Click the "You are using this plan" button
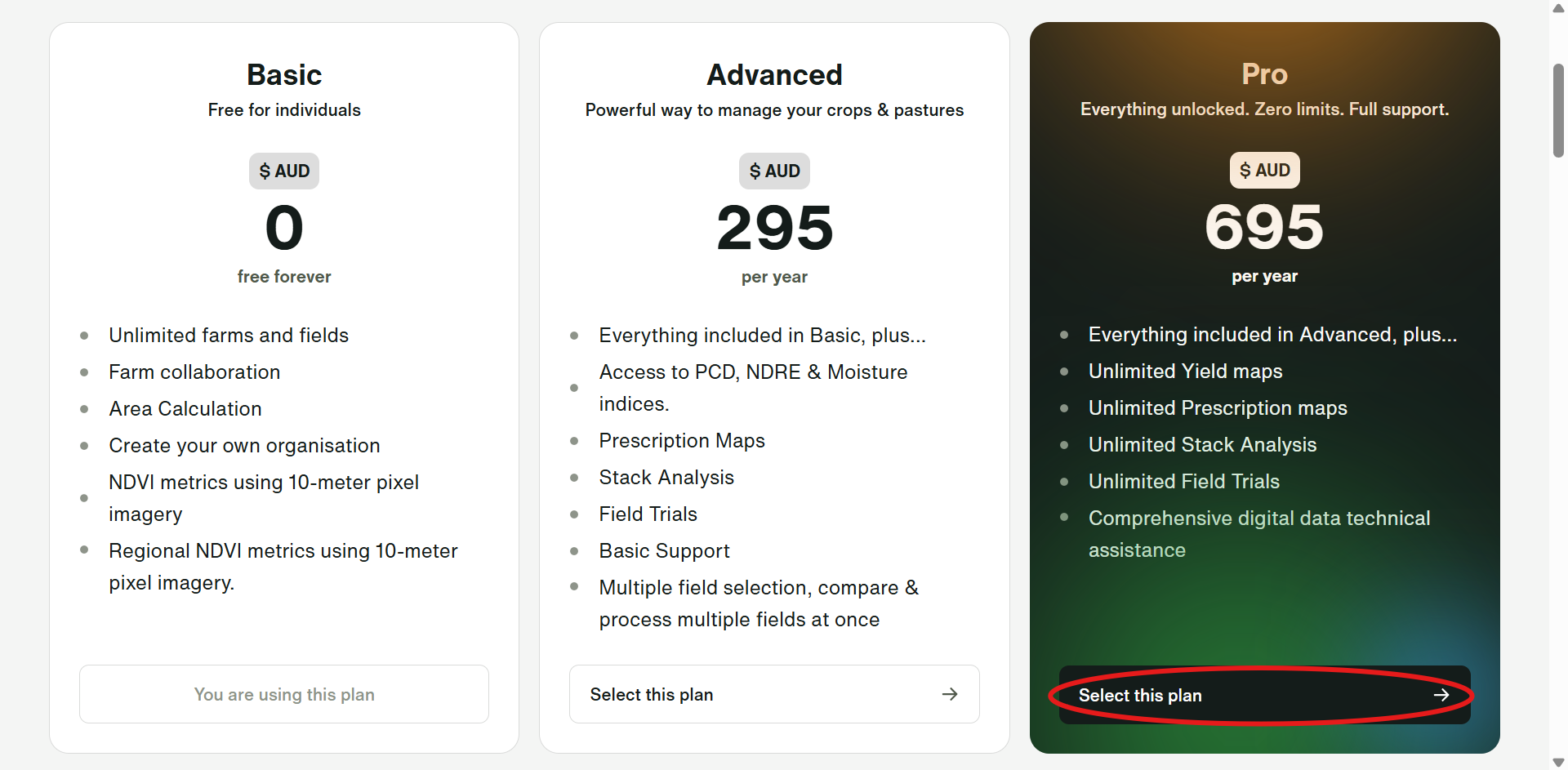1568x770 pixels. tap(284, 694)
